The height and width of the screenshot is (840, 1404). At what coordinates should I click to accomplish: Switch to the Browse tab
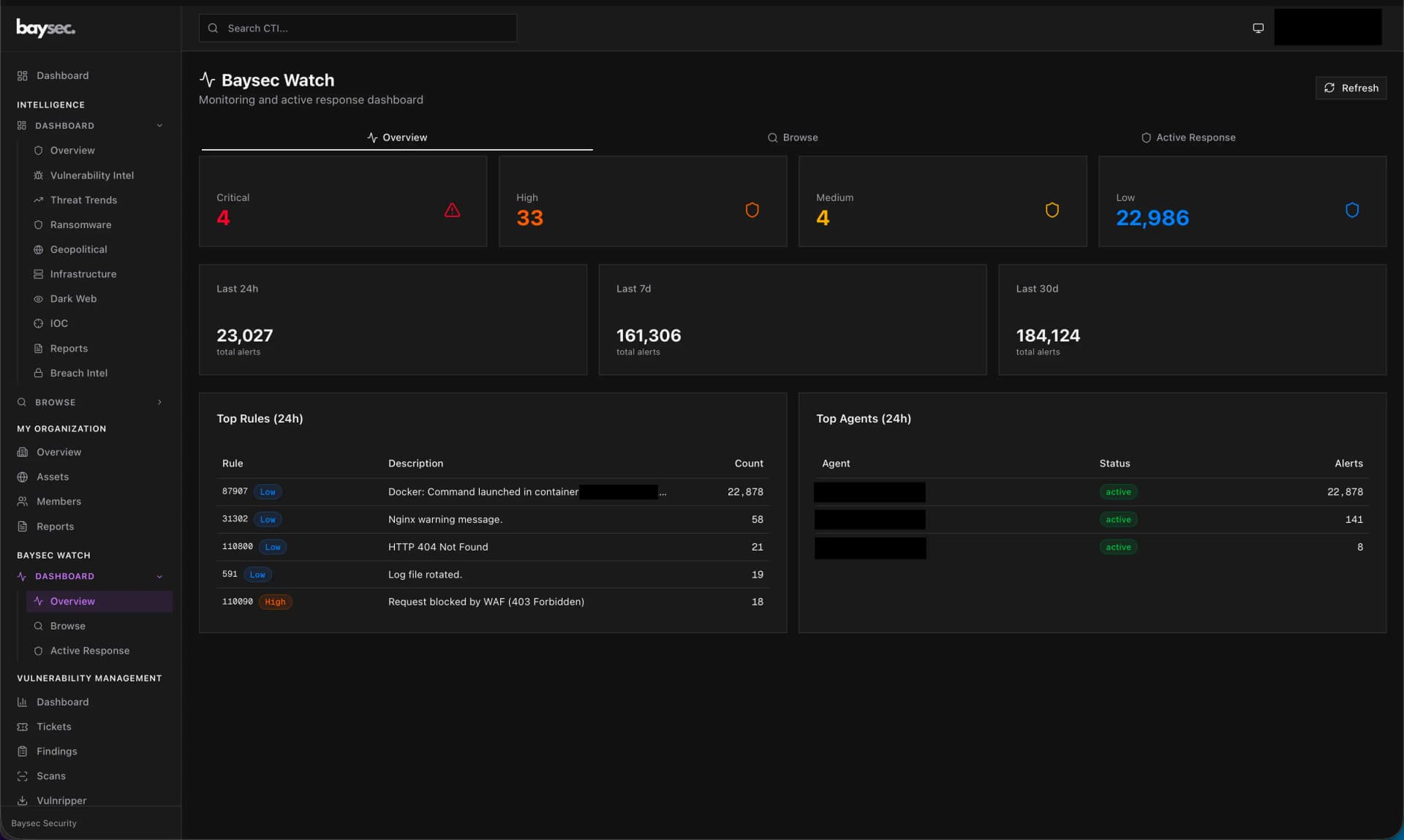[793, 137]
